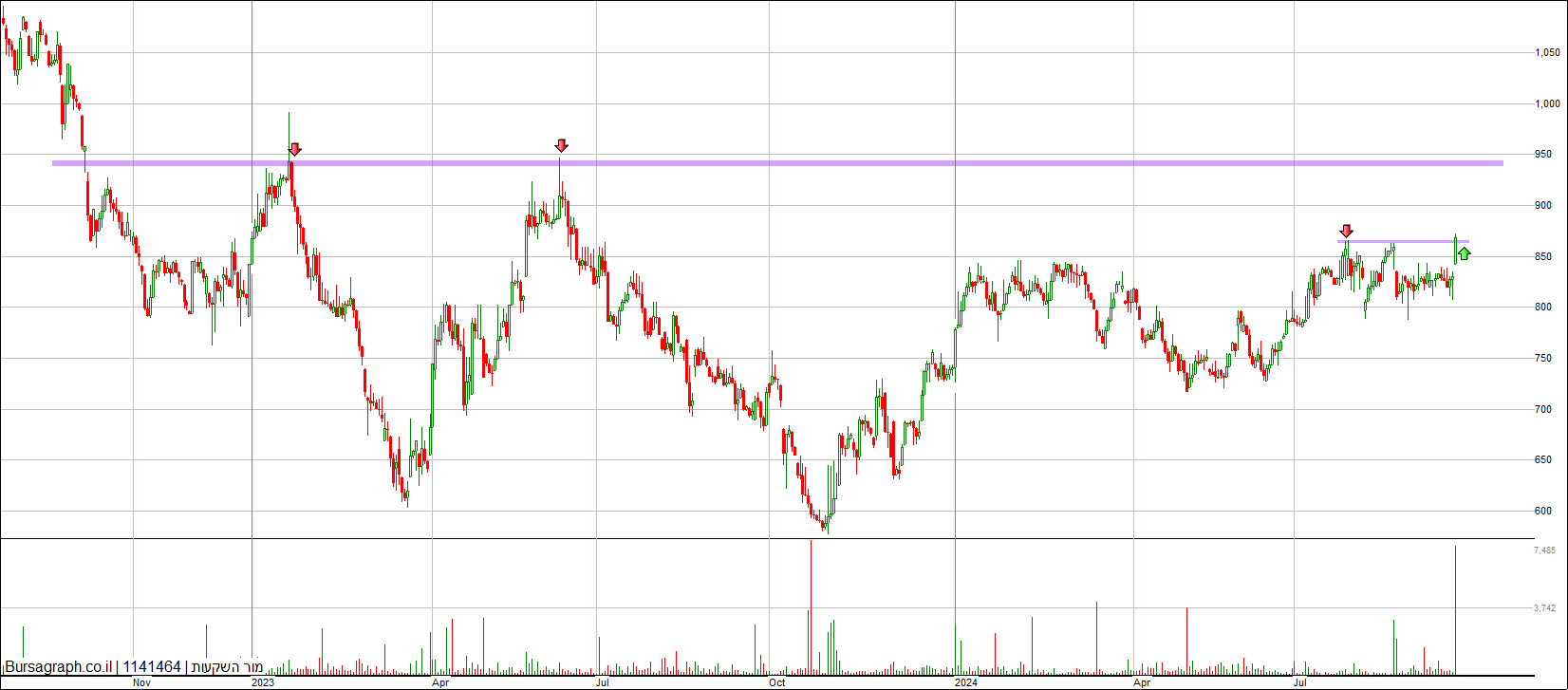Click the 850 price axis label
This screenshot has height=690, width=1568.
click(x=1543, y=257)
